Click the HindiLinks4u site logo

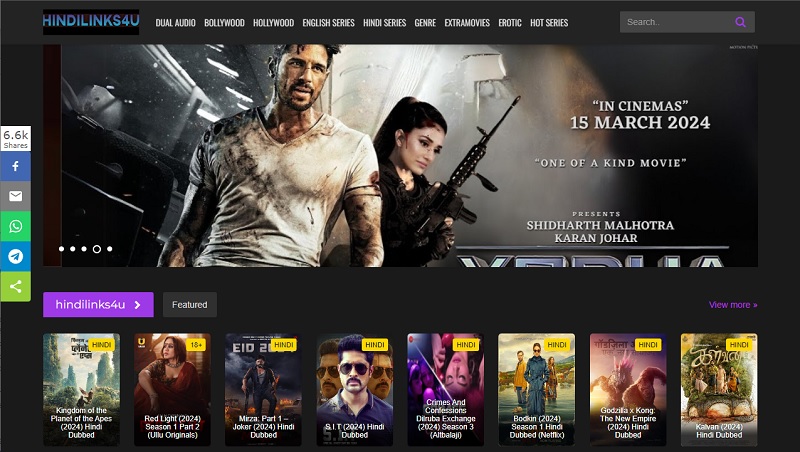tap(91, 22)
